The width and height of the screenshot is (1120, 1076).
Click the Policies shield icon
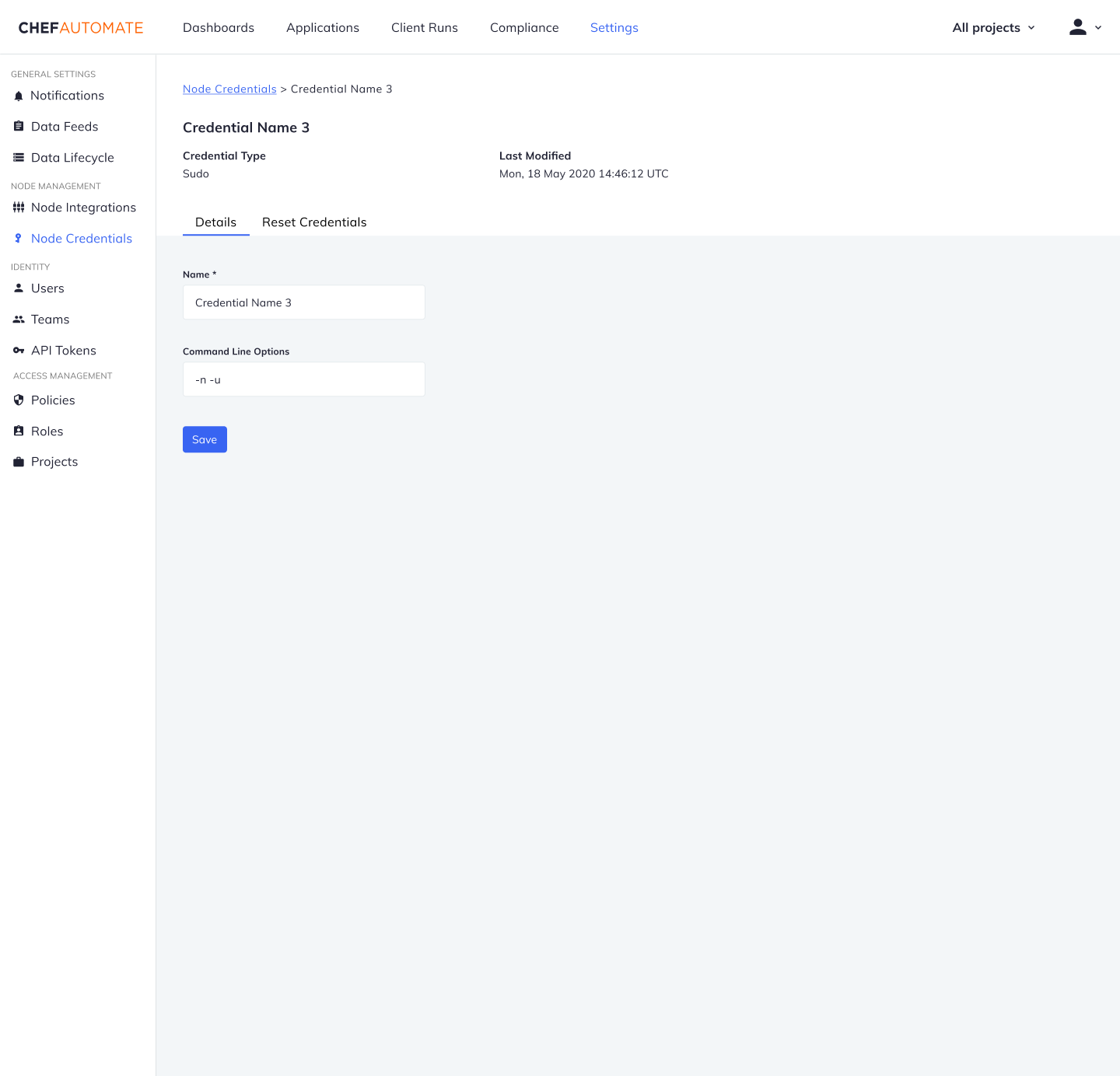[19, 400]
